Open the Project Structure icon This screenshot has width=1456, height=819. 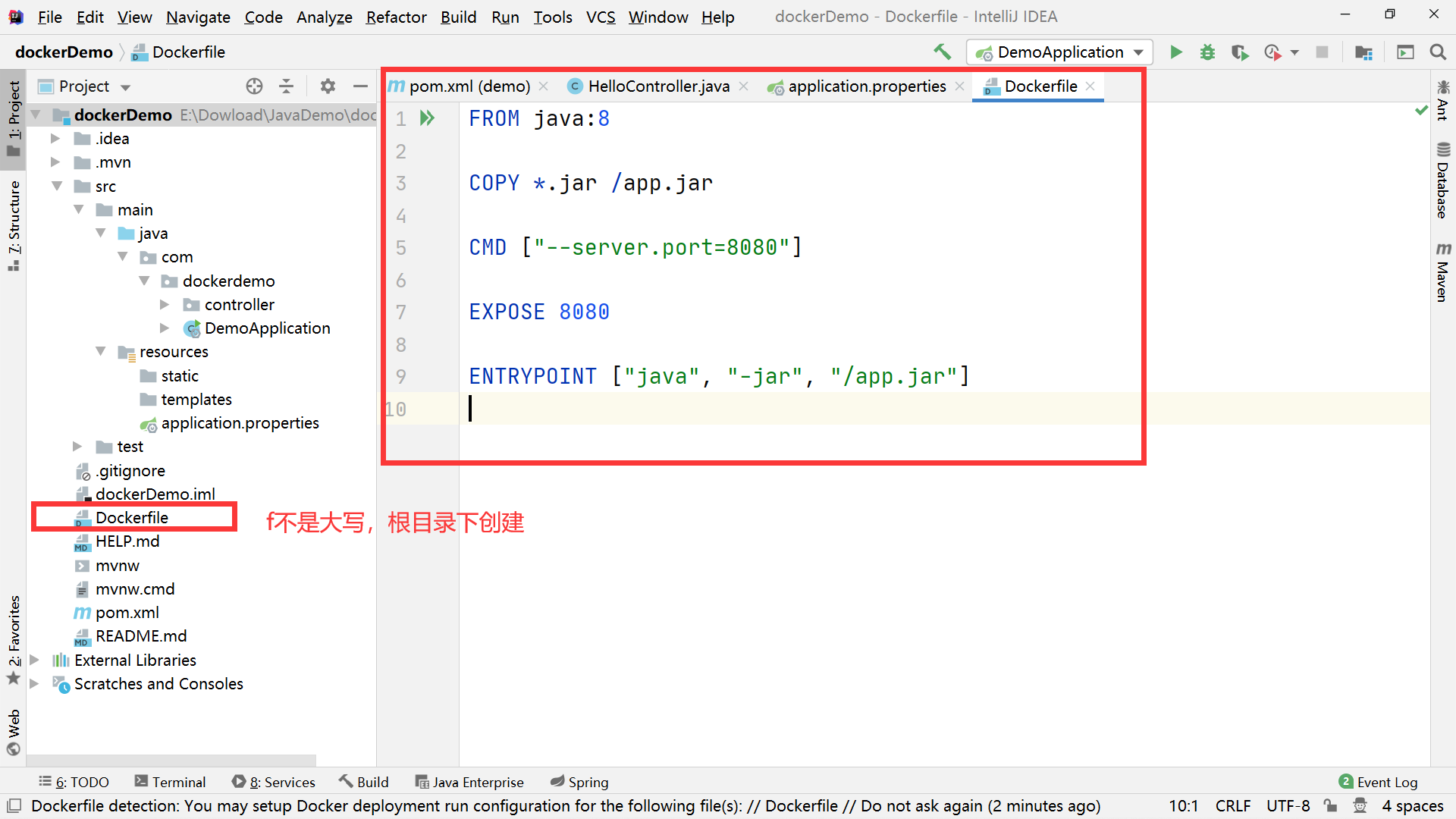tap(1363, 52)
